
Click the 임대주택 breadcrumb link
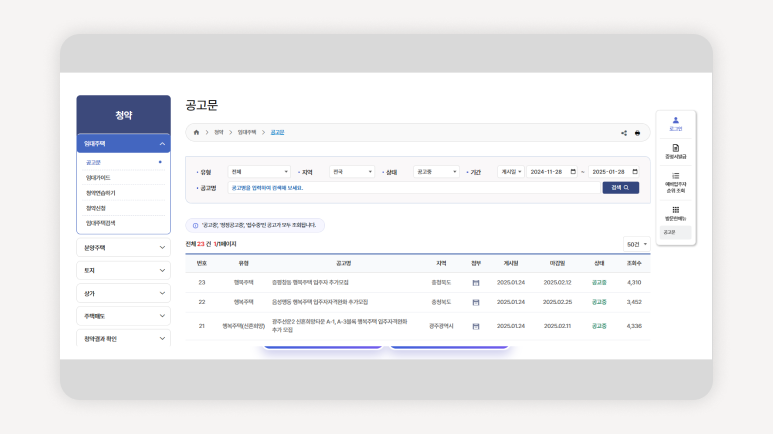pos(247,132)
